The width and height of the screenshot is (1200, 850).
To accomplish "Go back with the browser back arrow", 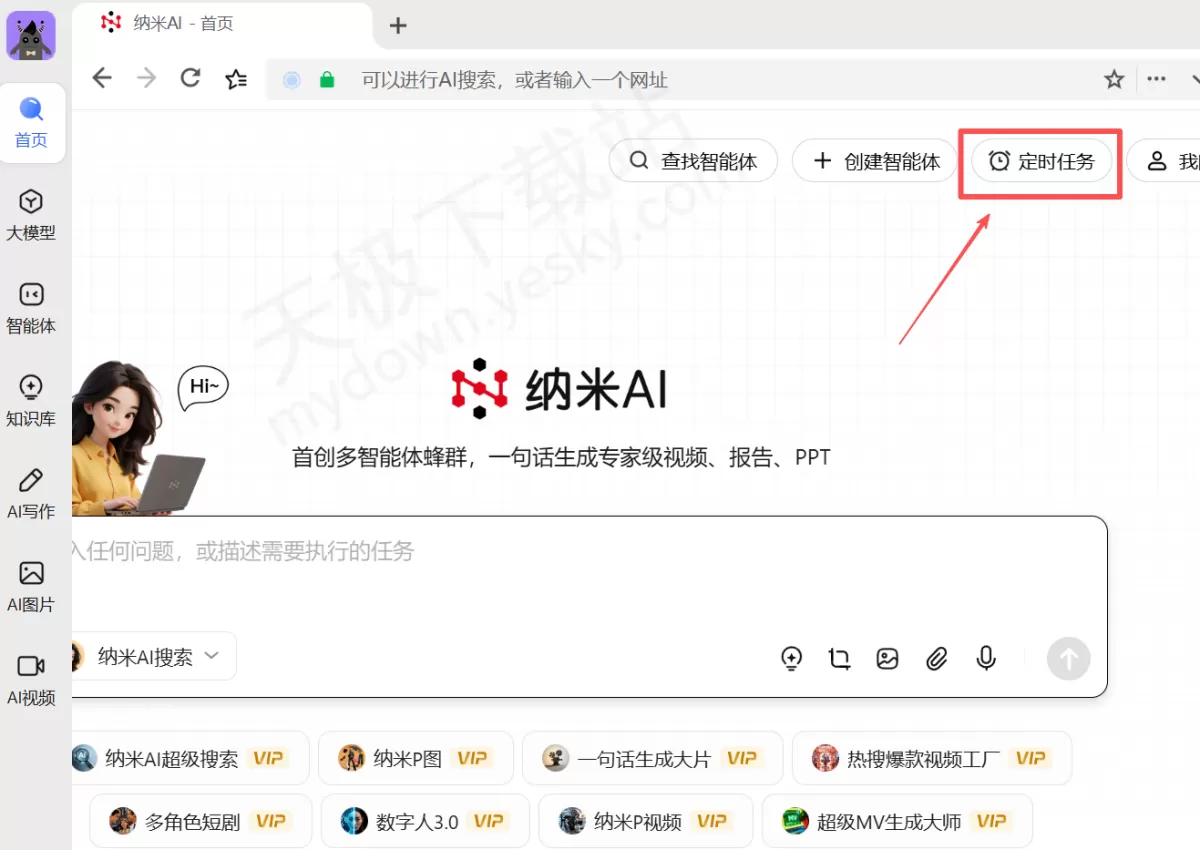I will [102, 79].
